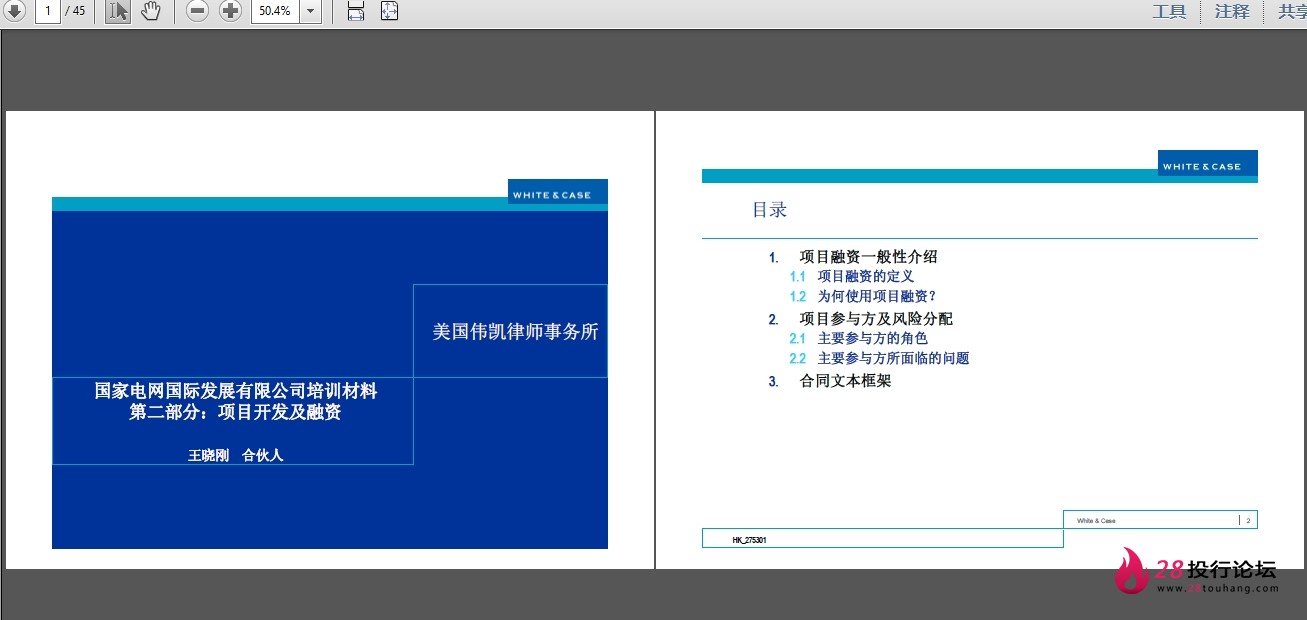Zoom in with the plus button
The height and width of the screenshot is (620, 1307).
(231, 11)
